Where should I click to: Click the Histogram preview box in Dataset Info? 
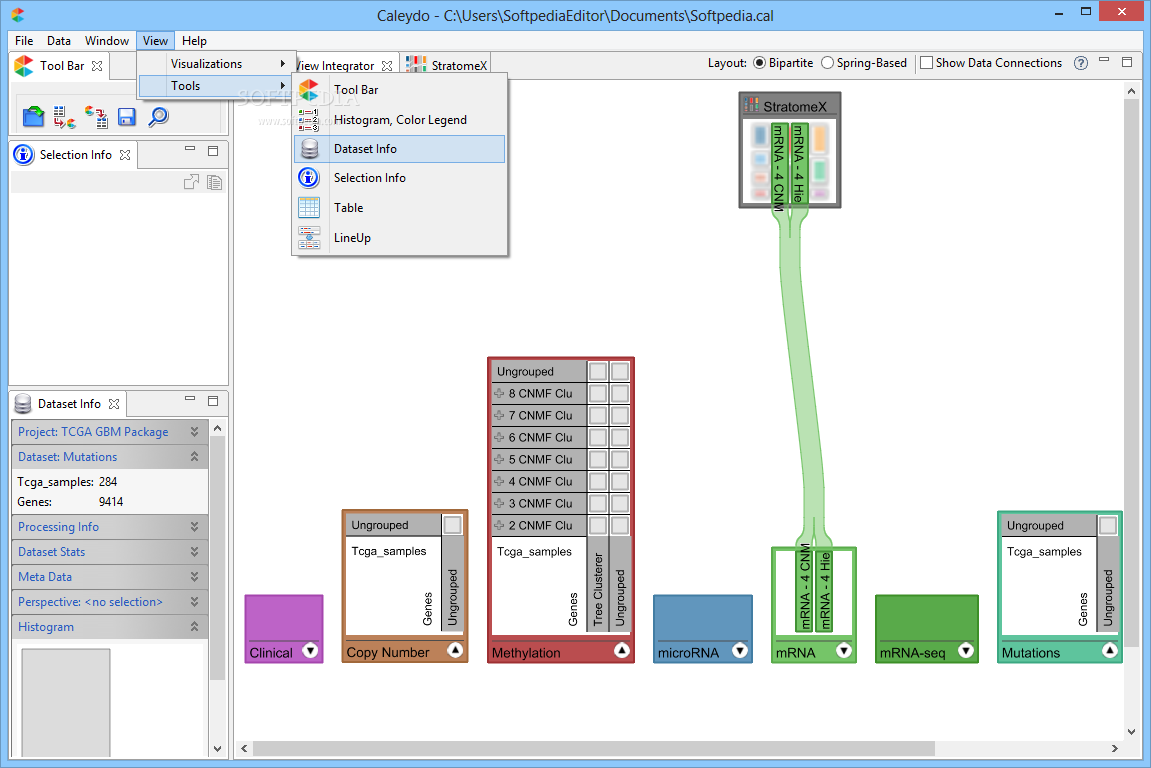tap(65, 703)
